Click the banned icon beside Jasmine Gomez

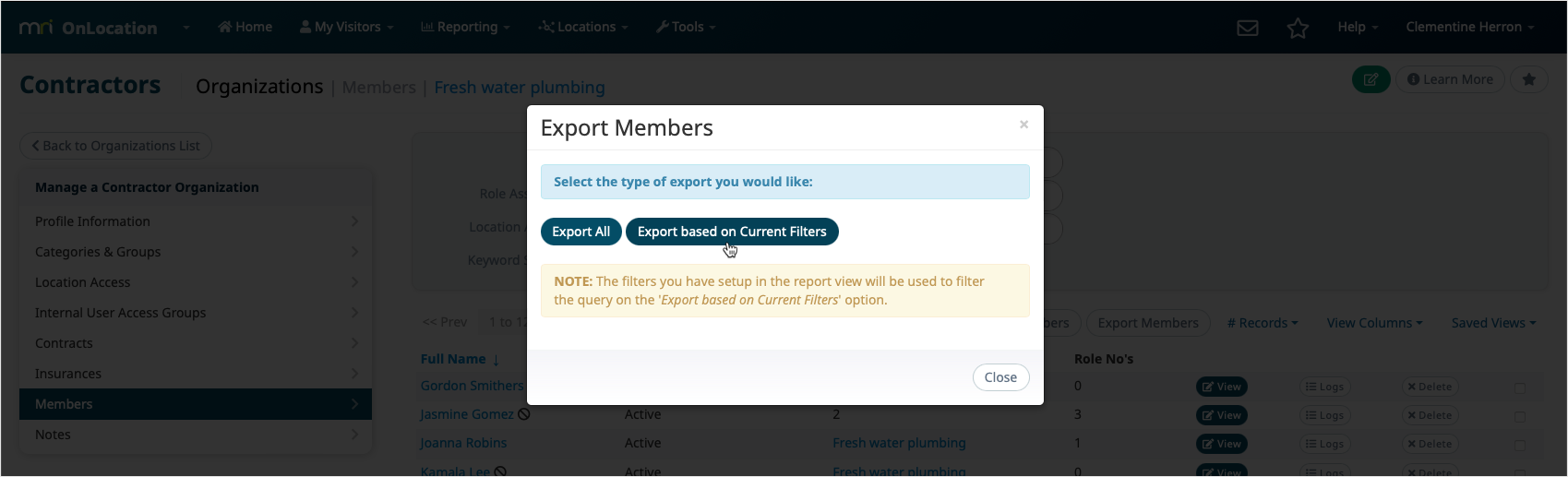[x=524, y=414]
